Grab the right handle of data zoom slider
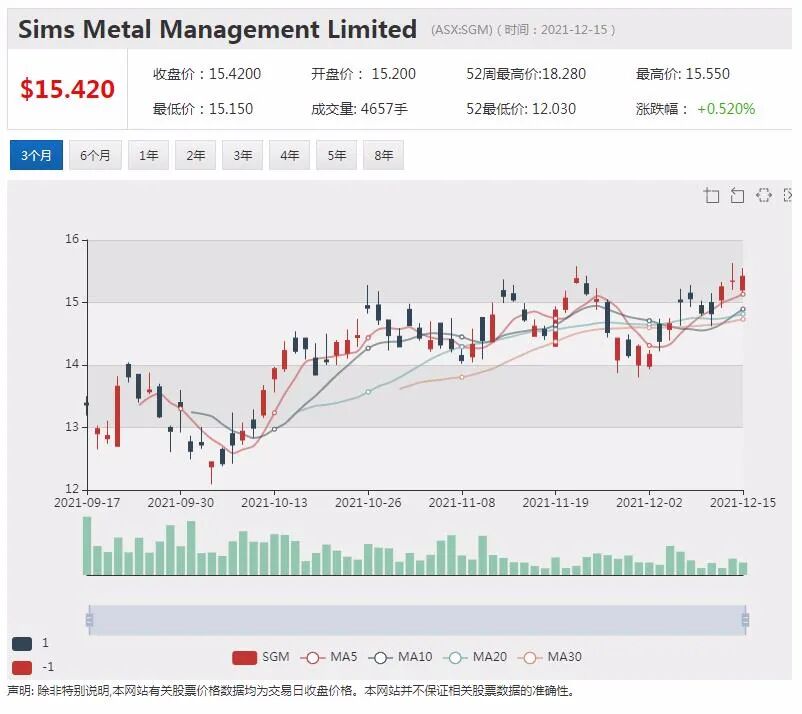802x714 pixels. pos(745,620)
